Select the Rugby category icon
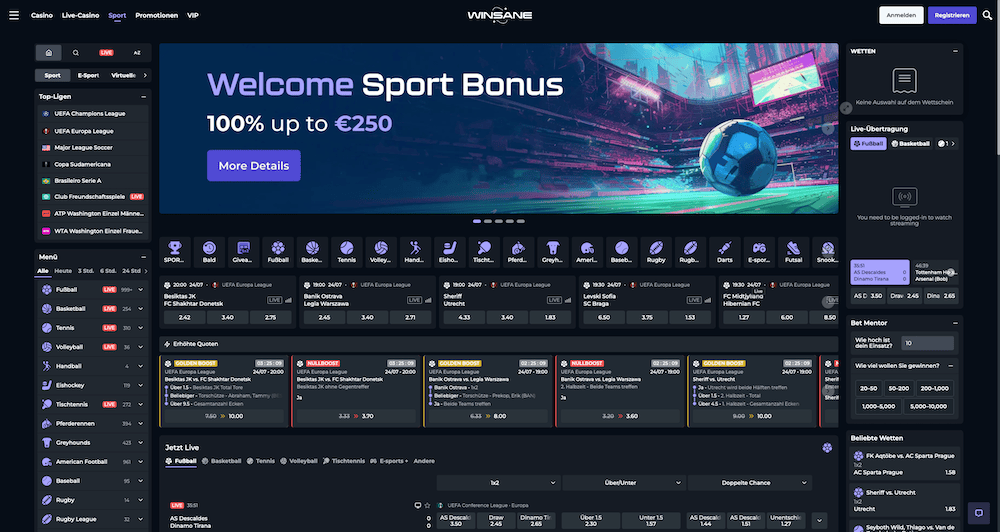1000x532 pixels. coord(656,252)
